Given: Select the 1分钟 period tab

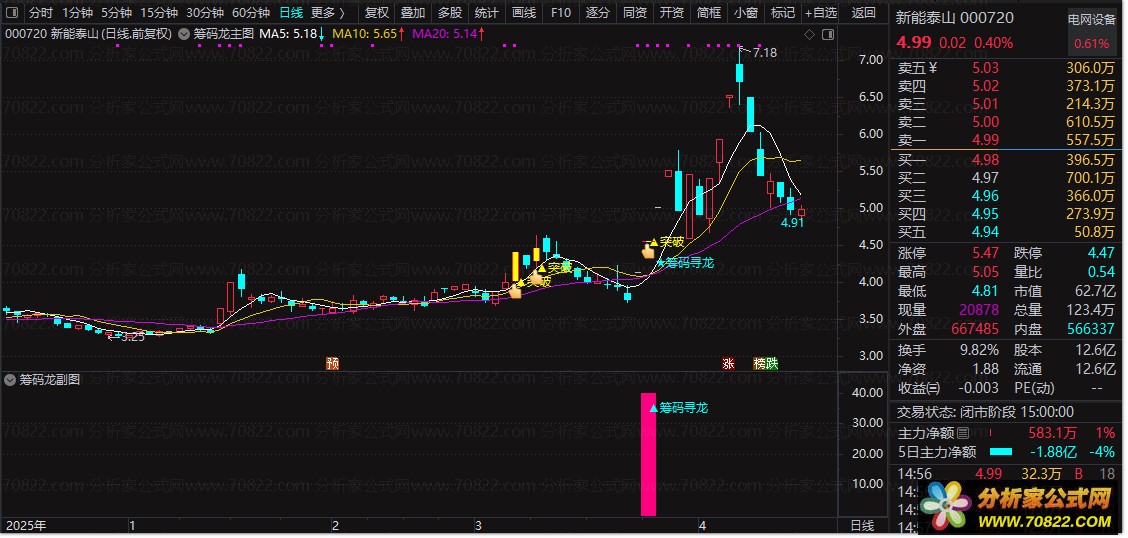Looking at the screenshot, I should (77, 12).
